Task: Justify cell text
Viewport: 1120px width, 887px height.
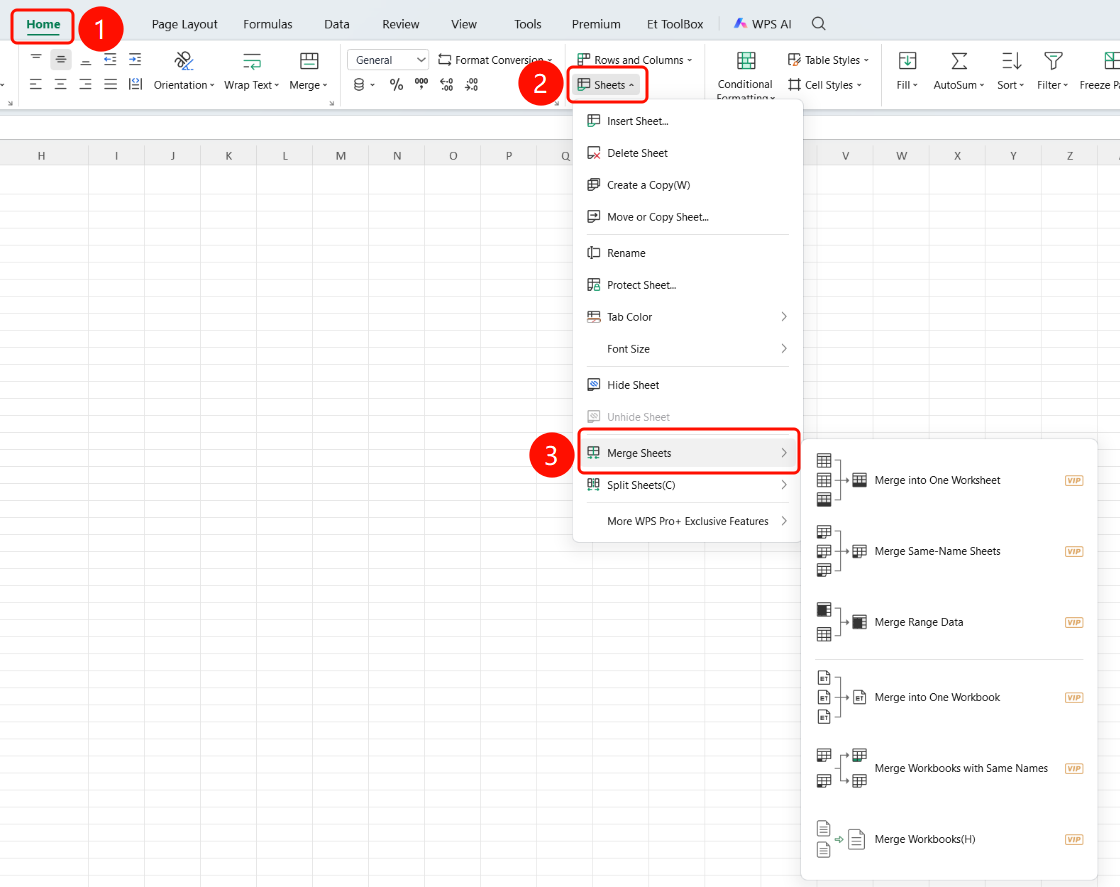Action: 110,84
